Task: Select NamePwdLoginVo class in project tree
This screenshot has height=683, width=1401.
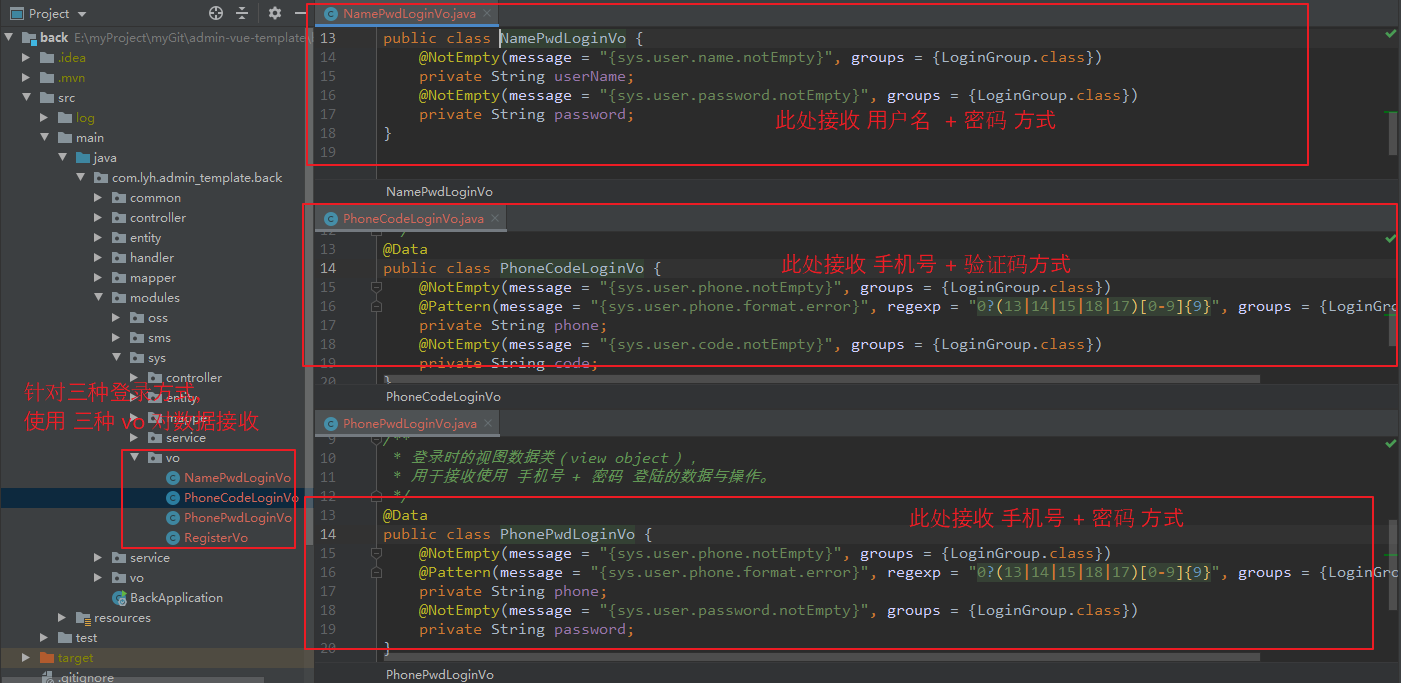Action: (x=237, y=478)
